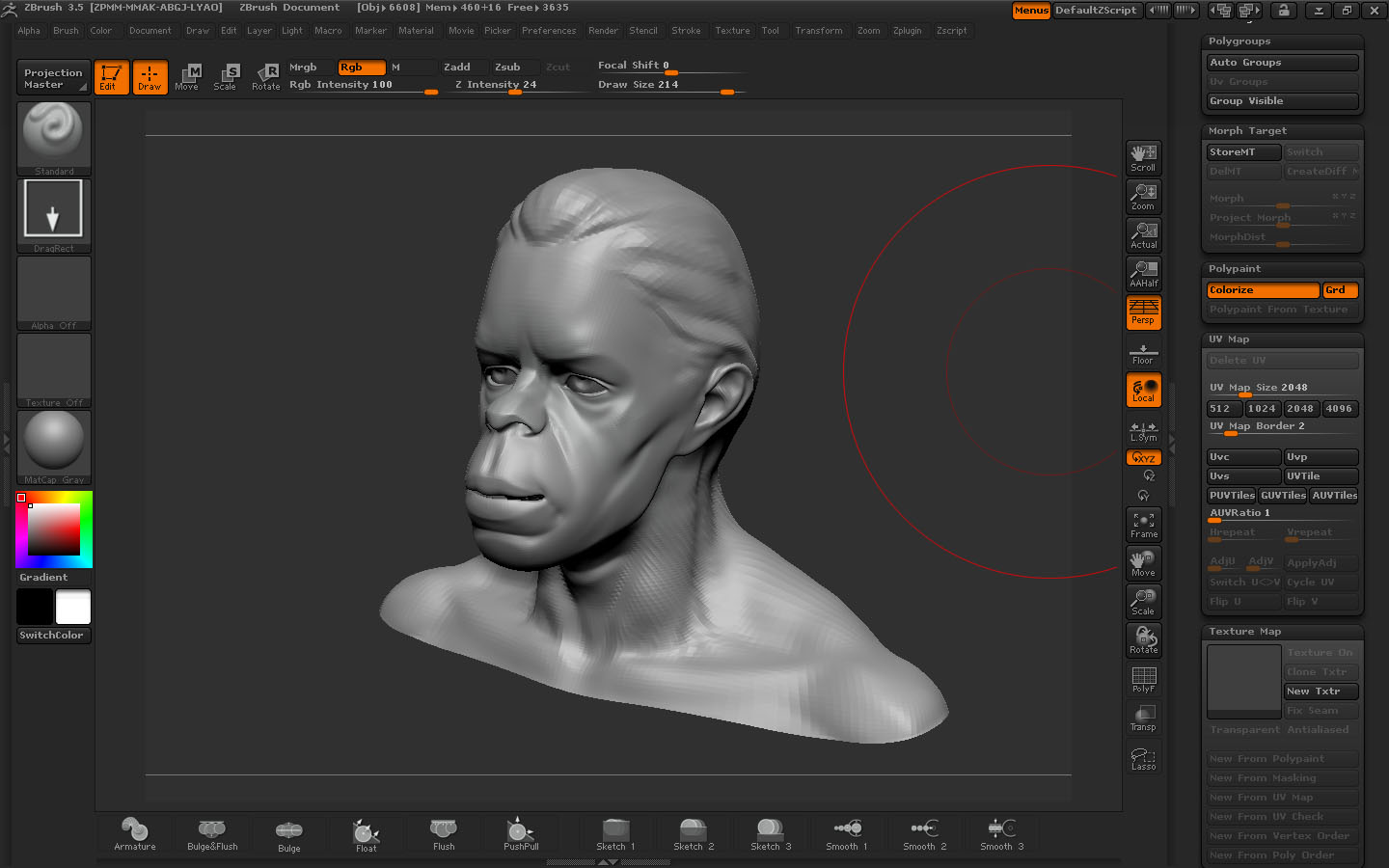
Task: Activate the Edit mode icon
Action: tap(111, 77)
